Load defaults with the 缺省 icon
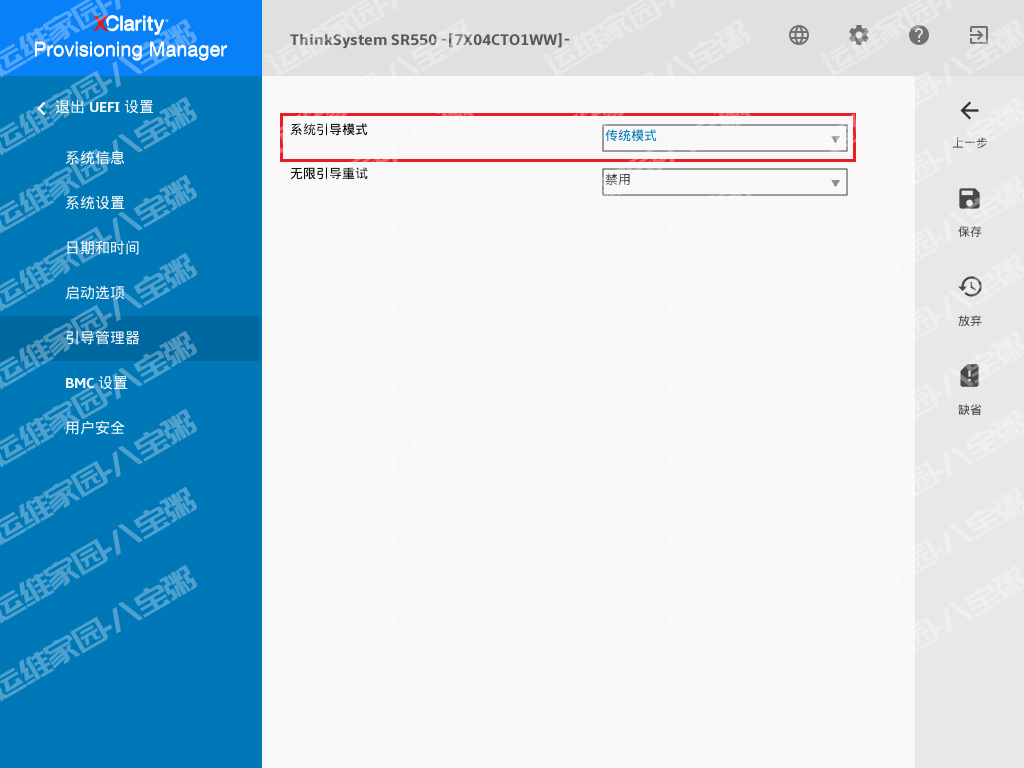 [969, 376]
